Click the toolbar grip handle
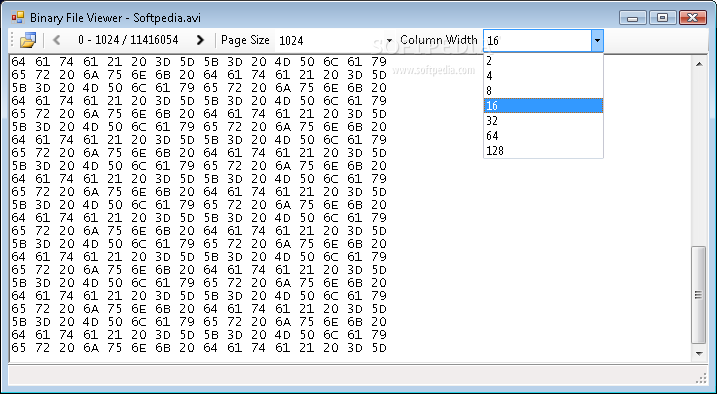Image resolution: width=717 pixels, height=394 pixels. [x=12, y=40]
